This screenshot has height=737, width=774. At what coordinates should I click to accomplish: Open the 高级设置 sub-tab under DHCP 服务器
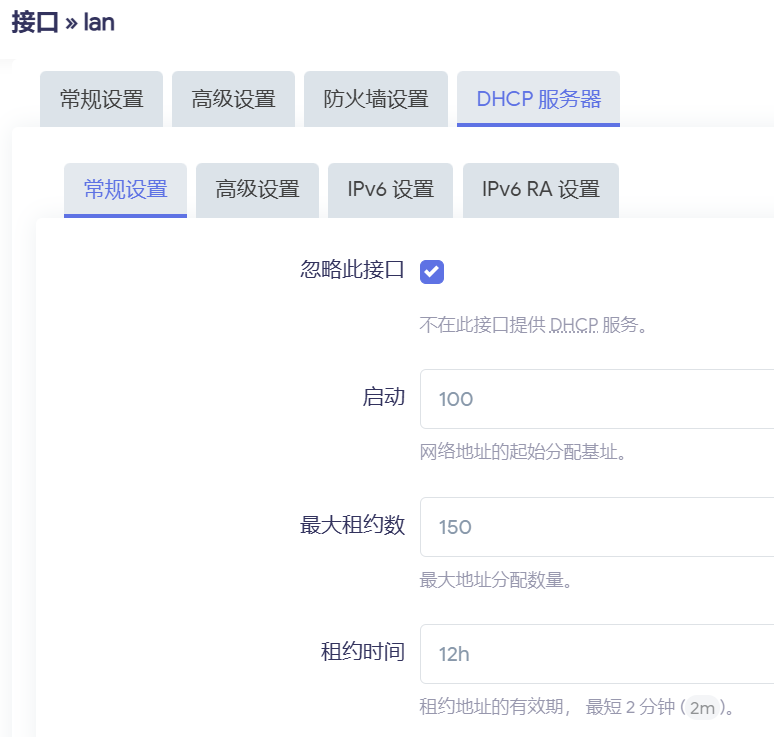point(257,190)
